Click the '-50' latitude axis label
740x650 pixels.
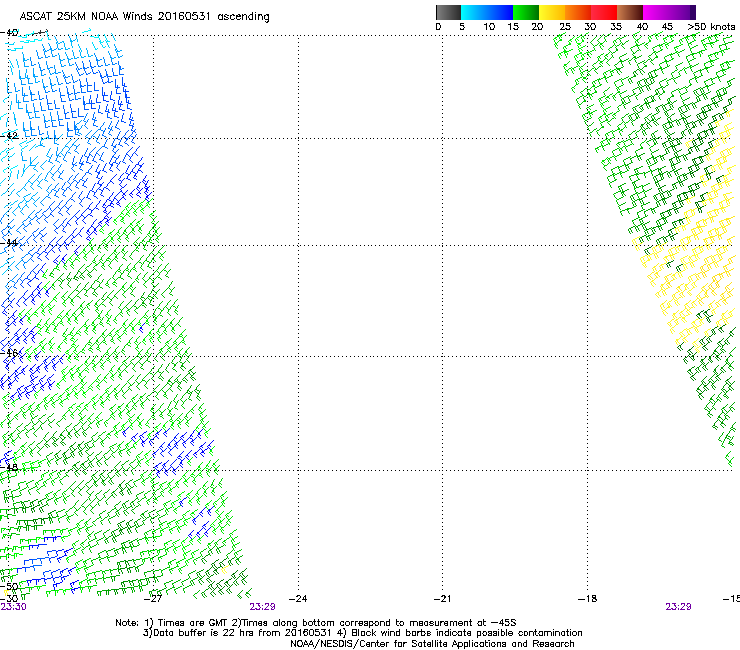pos(9,587)
